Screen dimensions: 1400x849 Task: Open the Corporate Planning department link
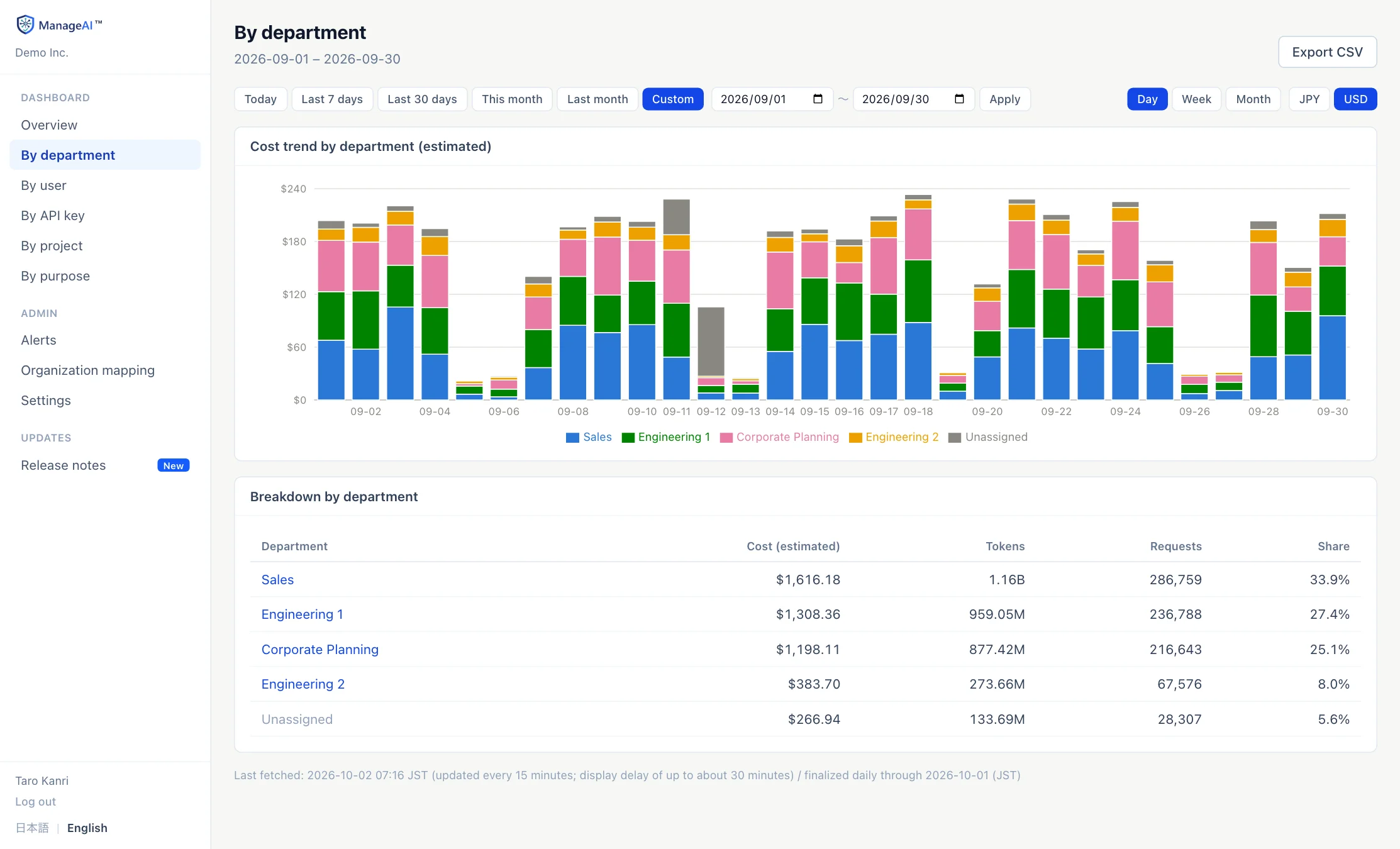[319, 649]
